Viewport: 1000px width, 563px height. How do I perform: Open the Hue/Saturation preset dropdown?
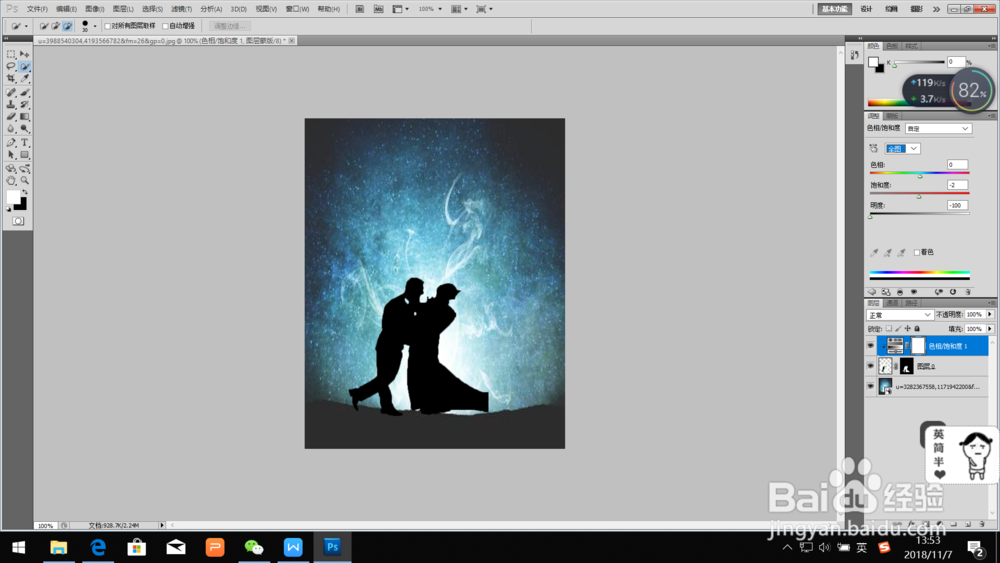938,129
